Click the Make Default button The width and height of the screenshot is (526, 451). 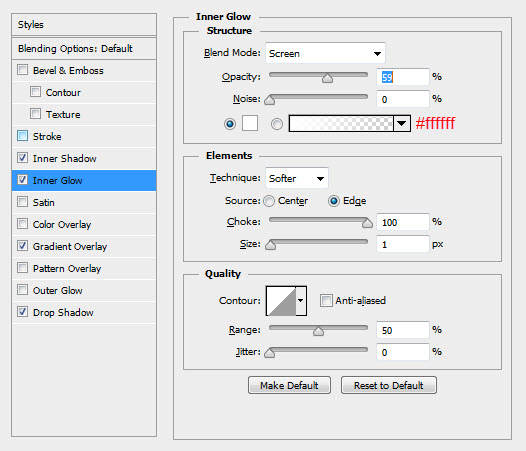pos(289,385)
